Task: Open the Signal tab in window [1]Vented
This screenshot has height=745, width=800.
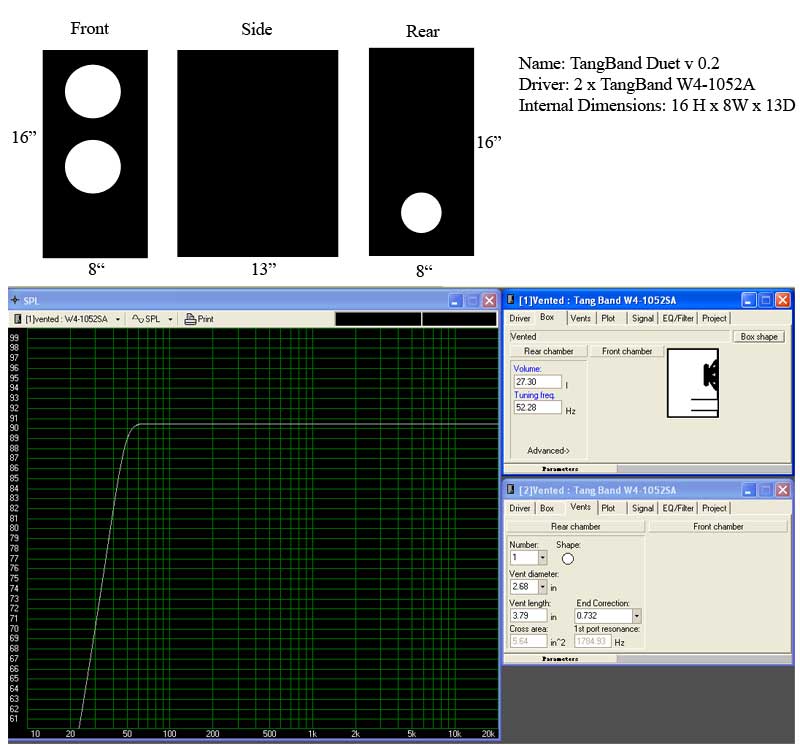Action: (x=642, y=318)
